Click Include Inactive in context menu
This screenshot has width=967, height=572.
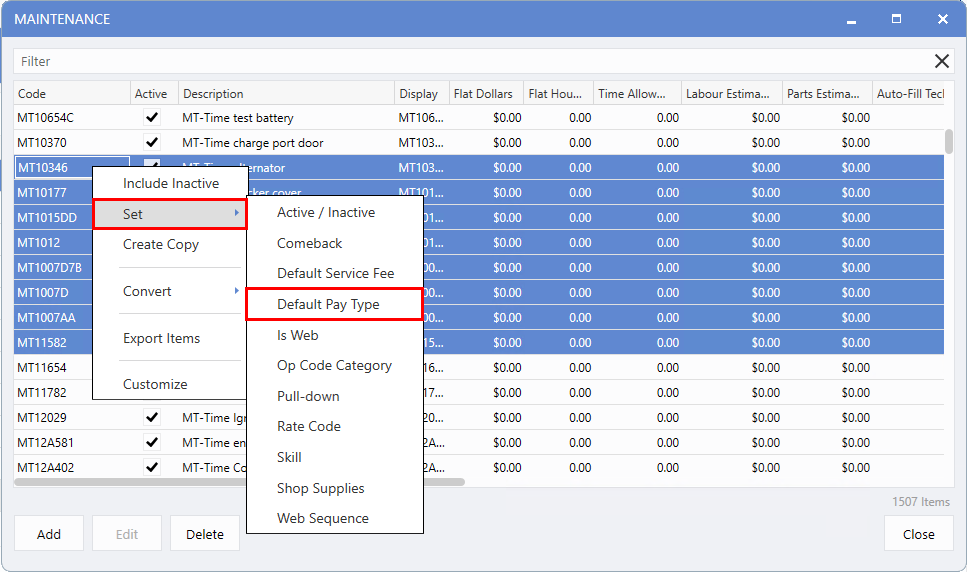[170, 183]
